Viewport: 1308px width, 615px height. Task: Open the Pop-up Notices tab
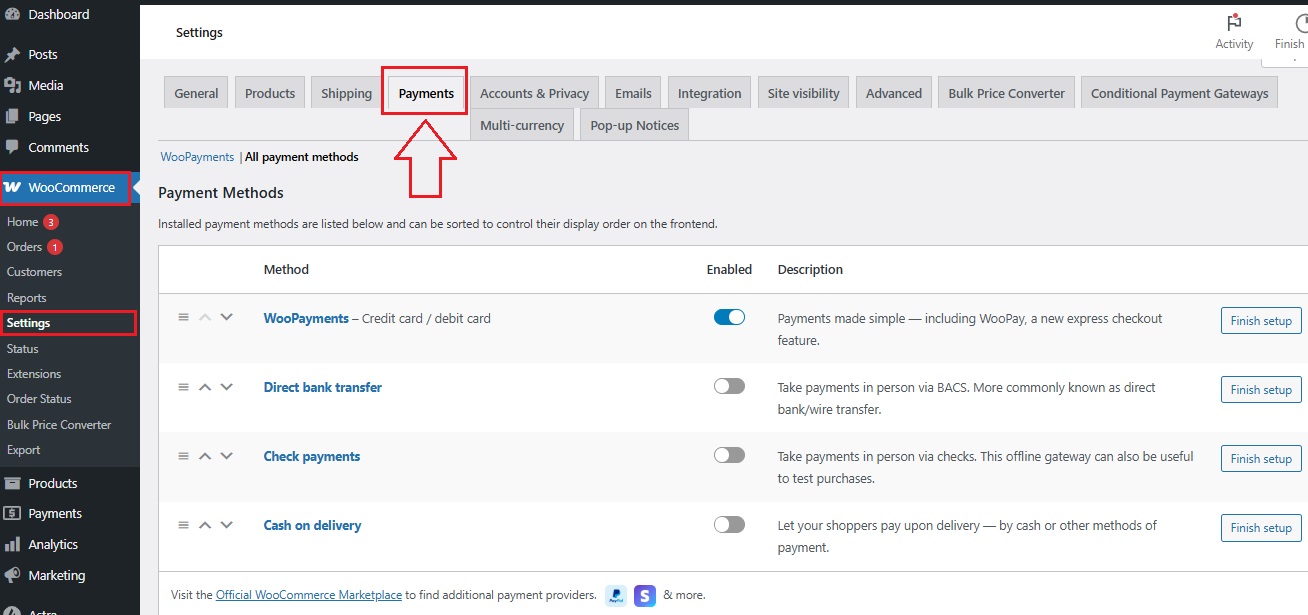pos(634,125)
